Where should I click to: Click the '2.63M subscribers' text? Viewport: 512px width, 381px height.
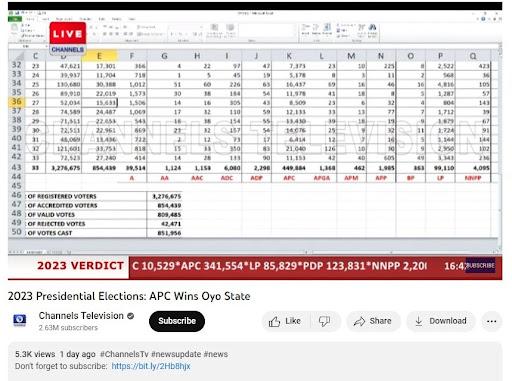tap(68, 328)
